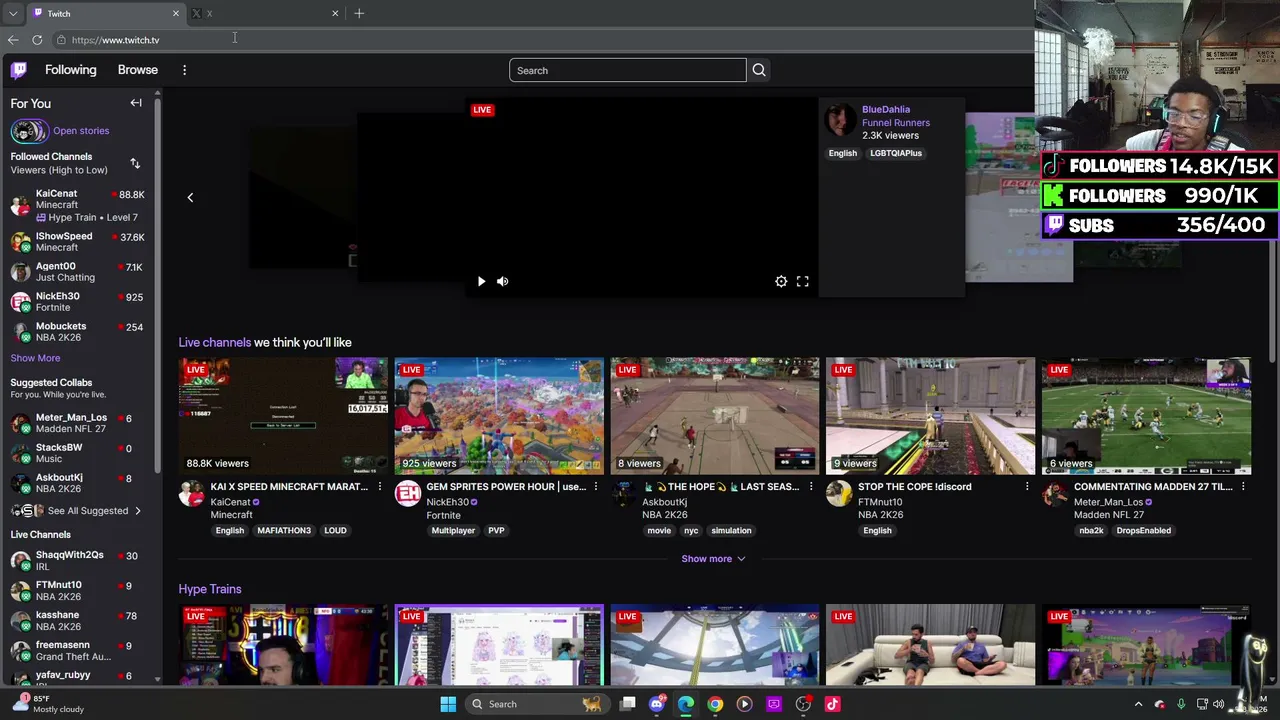Open the Live channels heading link
This screenshot has height=720, width=1280.
(x=215, y=342)
